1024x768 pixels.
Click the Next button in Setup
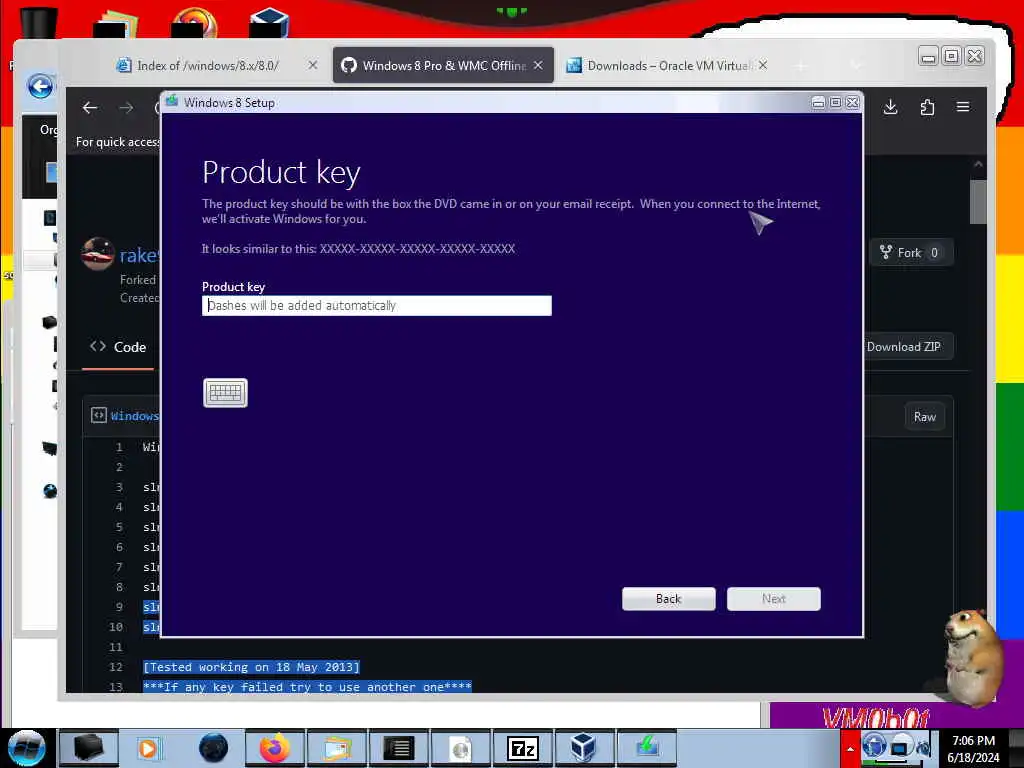[x=774, y=599]
